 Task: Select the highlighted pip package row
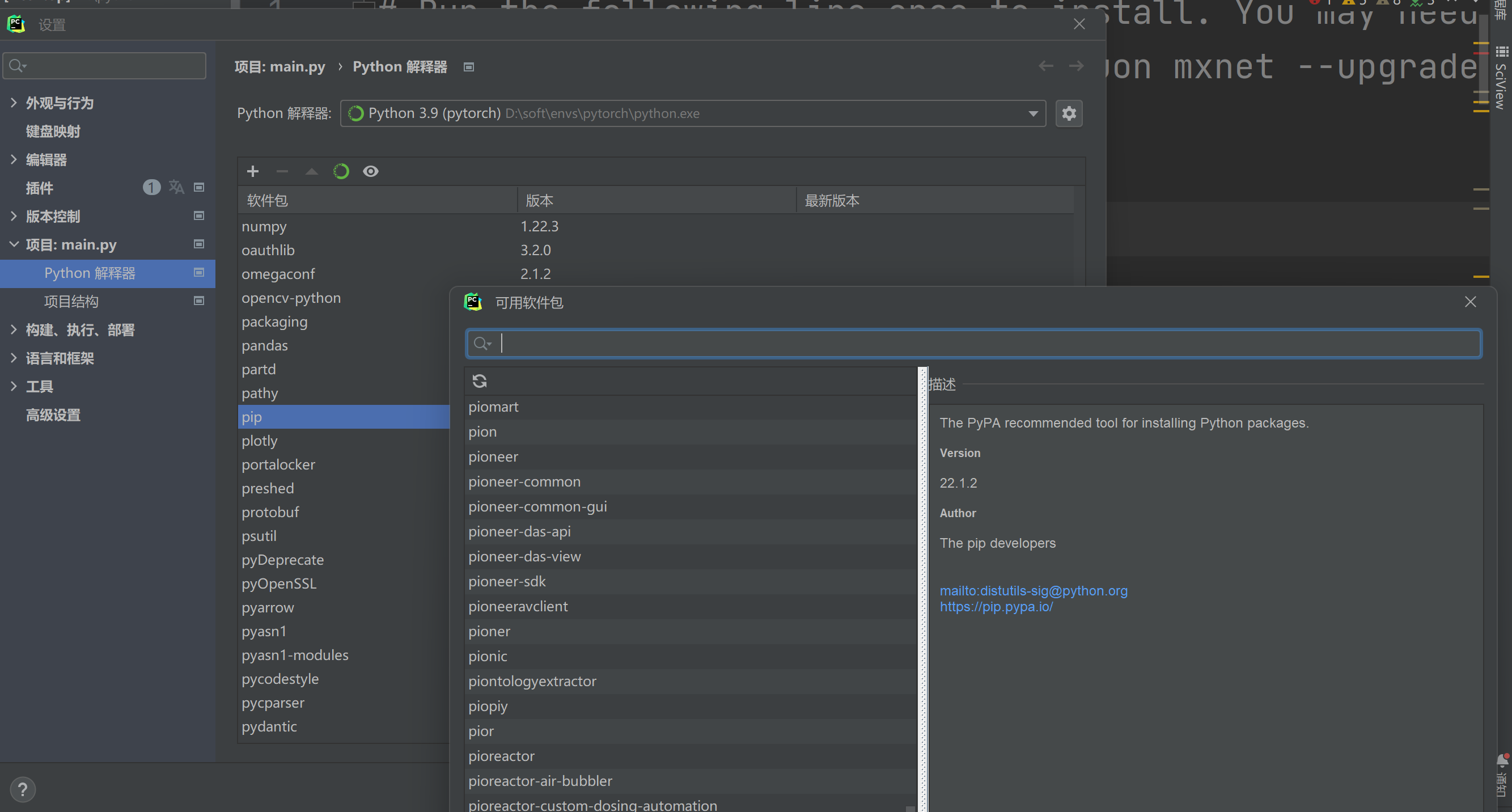point(344,417)
